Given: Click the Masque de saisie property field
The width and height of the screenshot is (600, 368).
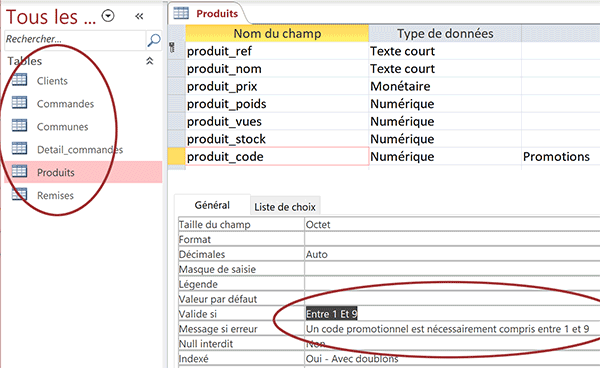Looking at the screenshot, I should pos(452,269).
